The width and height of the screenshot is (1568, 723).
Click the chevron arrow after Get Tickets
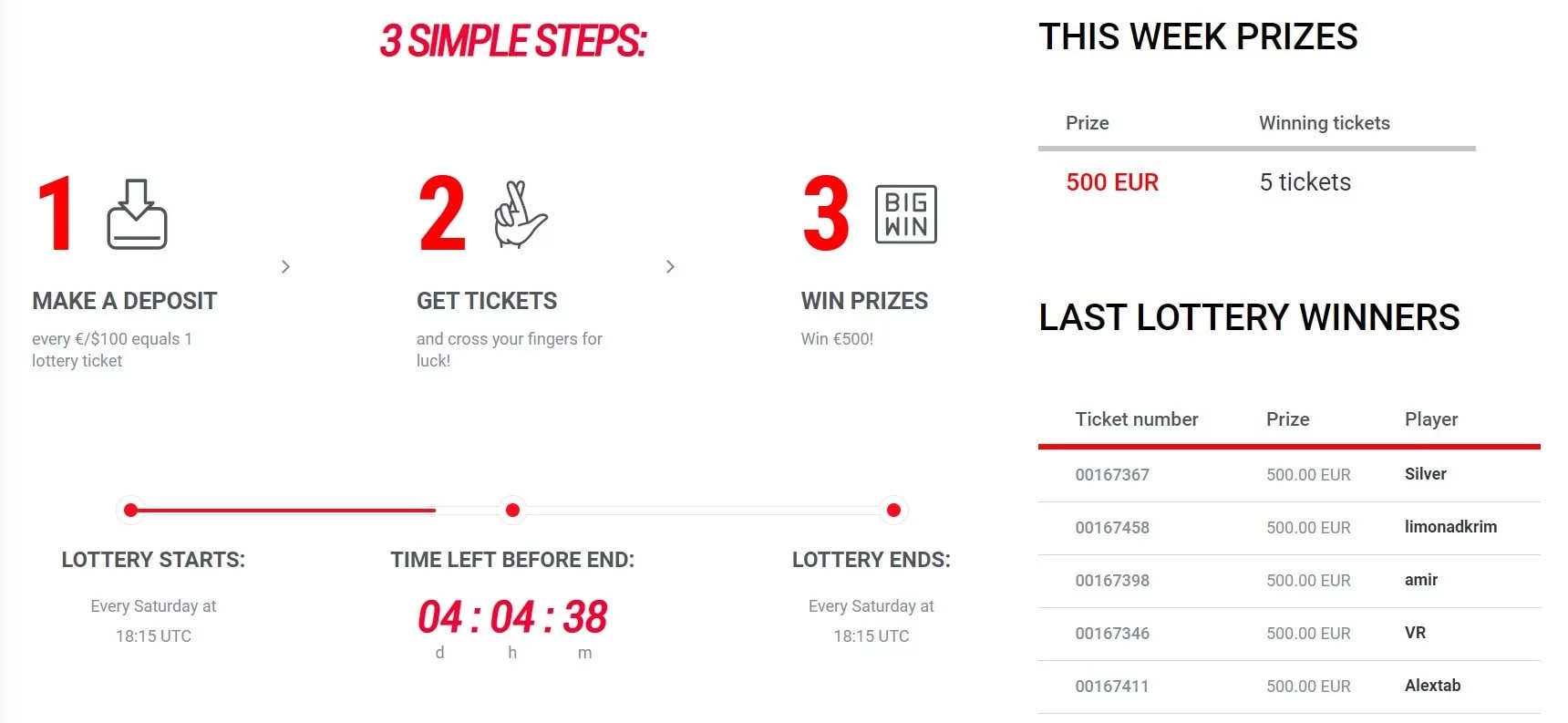670,266
